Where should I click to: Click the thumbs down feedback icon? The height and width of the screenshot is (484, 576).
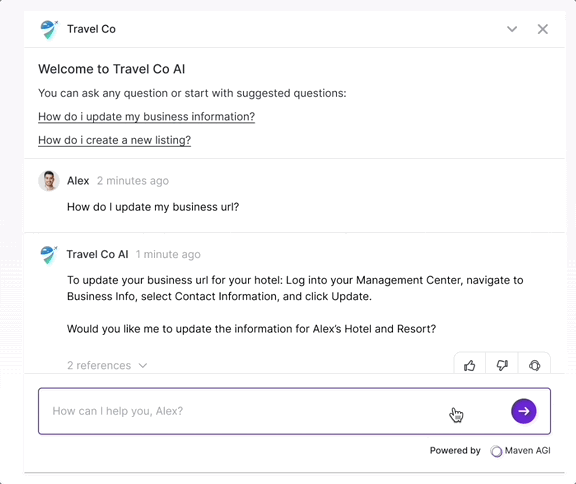pos(502,365)
